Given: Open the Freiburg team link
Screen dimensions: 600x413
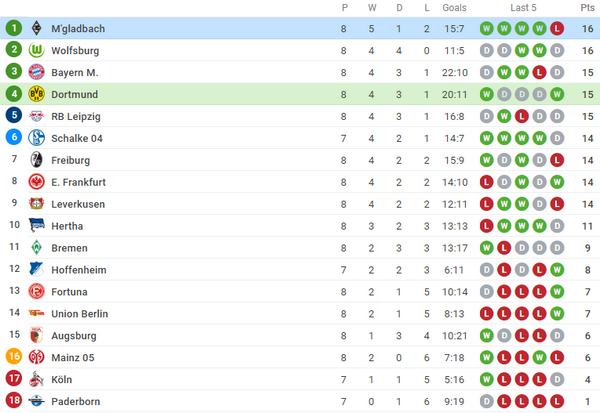Looking at the screenshot, I should [70, 160].
